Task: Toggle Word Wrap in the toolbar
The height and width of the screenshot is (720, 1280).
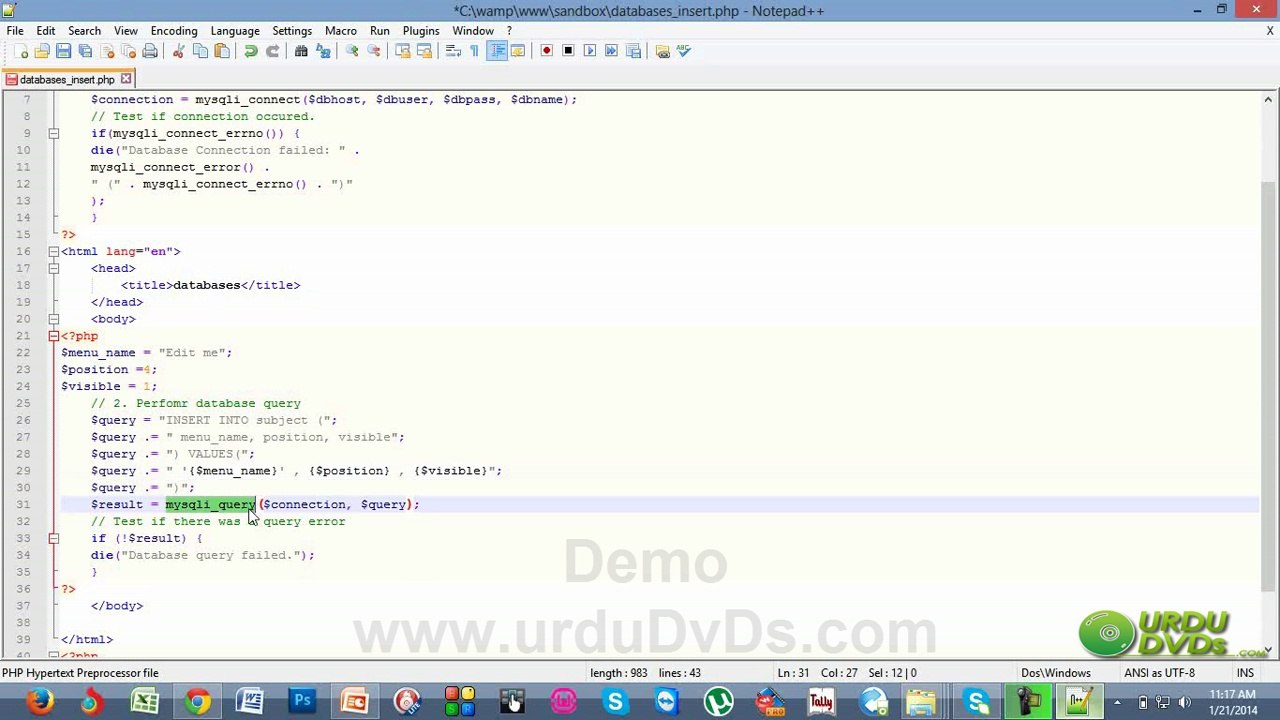Action: (x=453, y=51)
